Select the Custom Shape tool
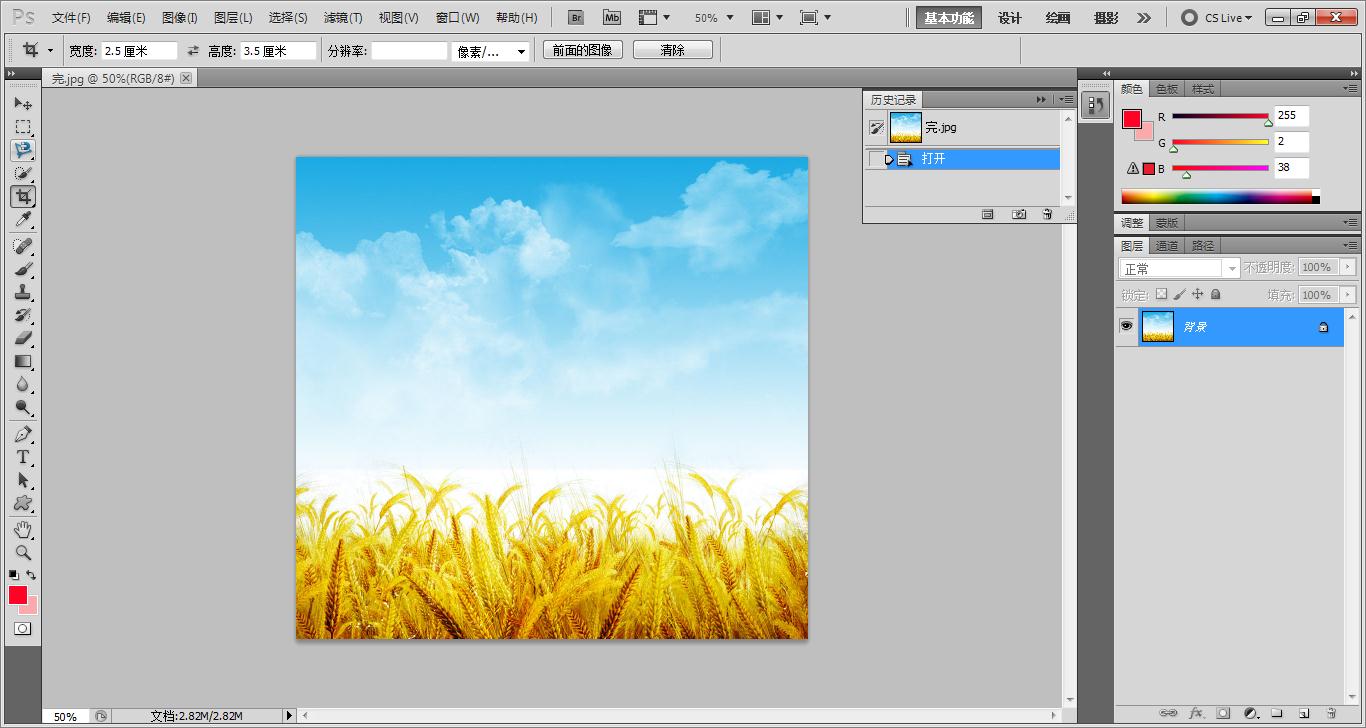The image size is (1366, 728). 23,503
